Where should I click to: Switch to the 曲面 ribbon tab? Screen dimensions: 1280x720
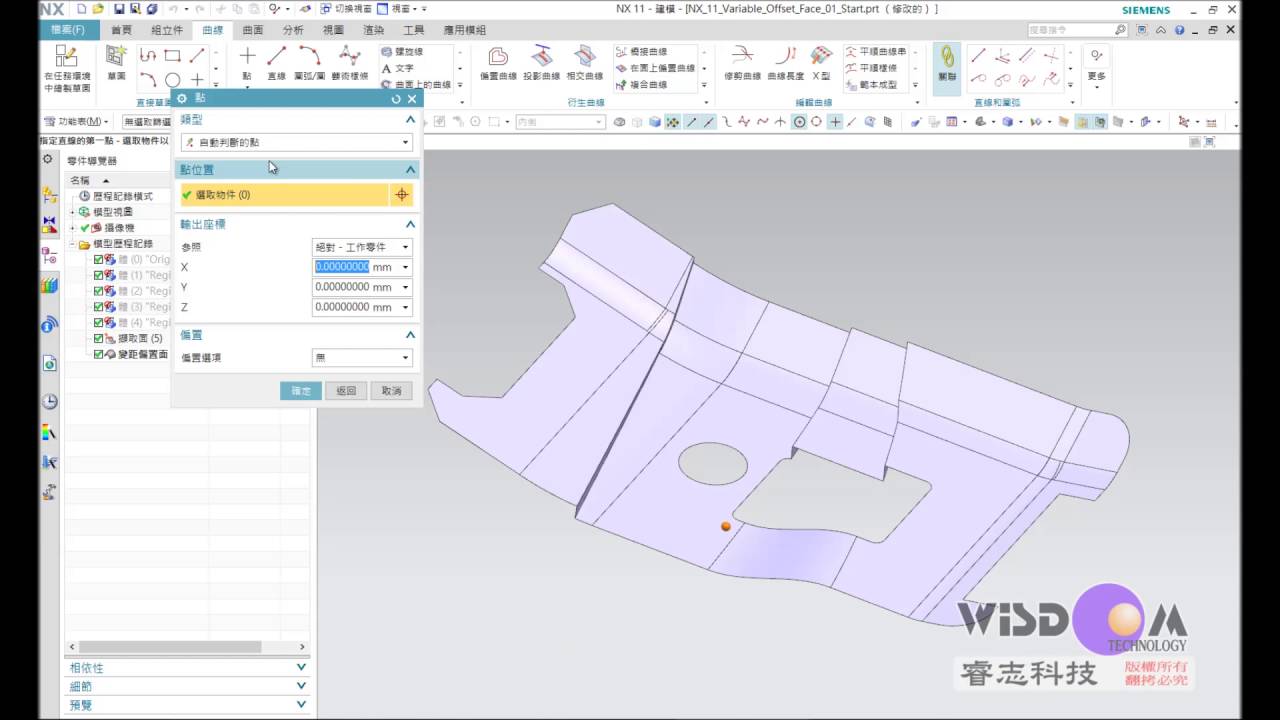(253, 30)
